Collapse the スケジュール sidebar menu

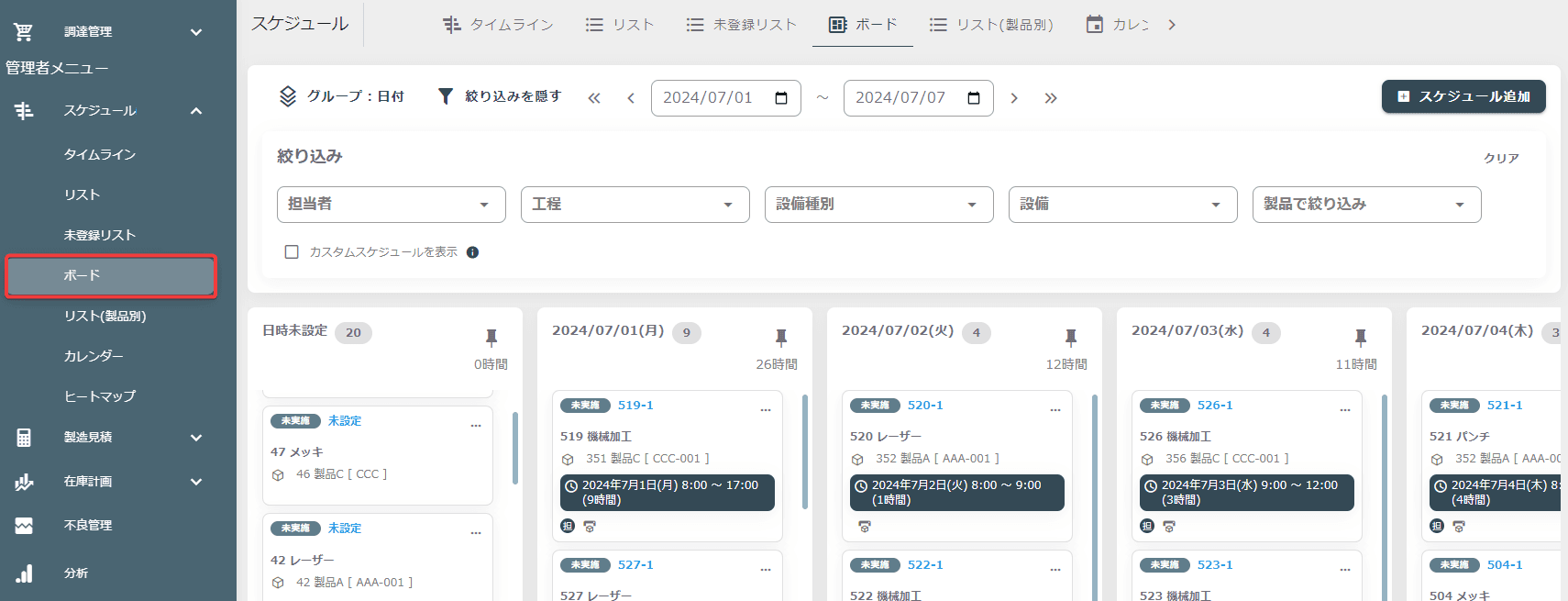[x=196, y=111]
